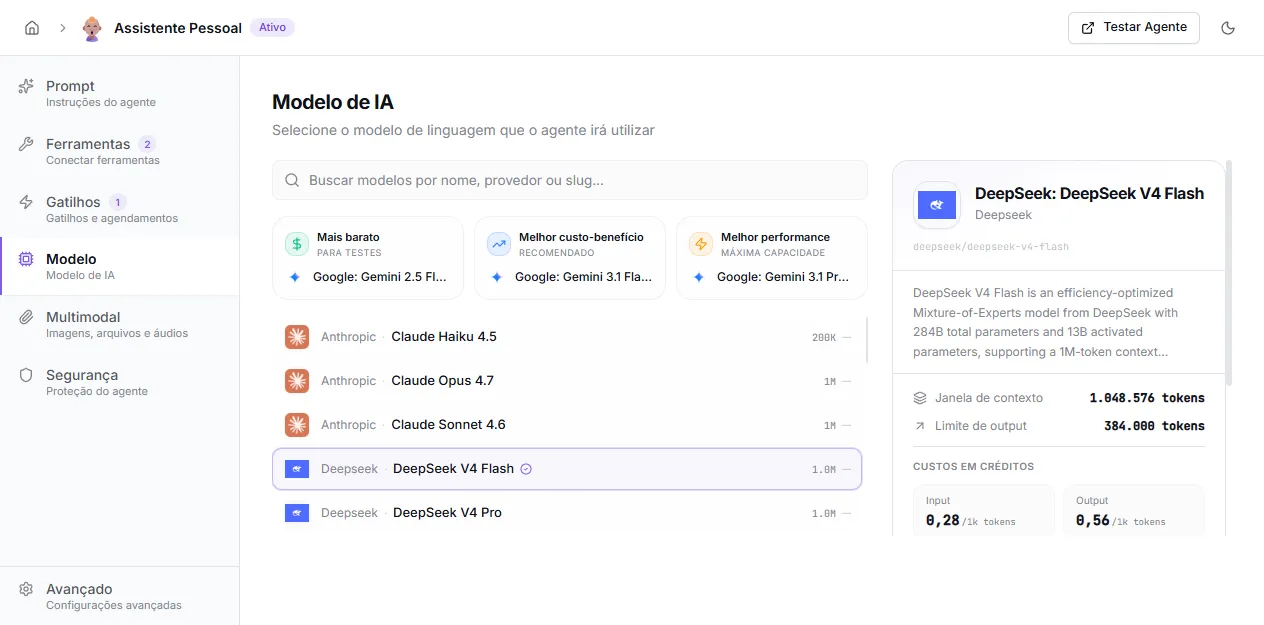The image size is (1264, 625).
Task: Click the details panel scrollbar
Action: click(1228, 275)
